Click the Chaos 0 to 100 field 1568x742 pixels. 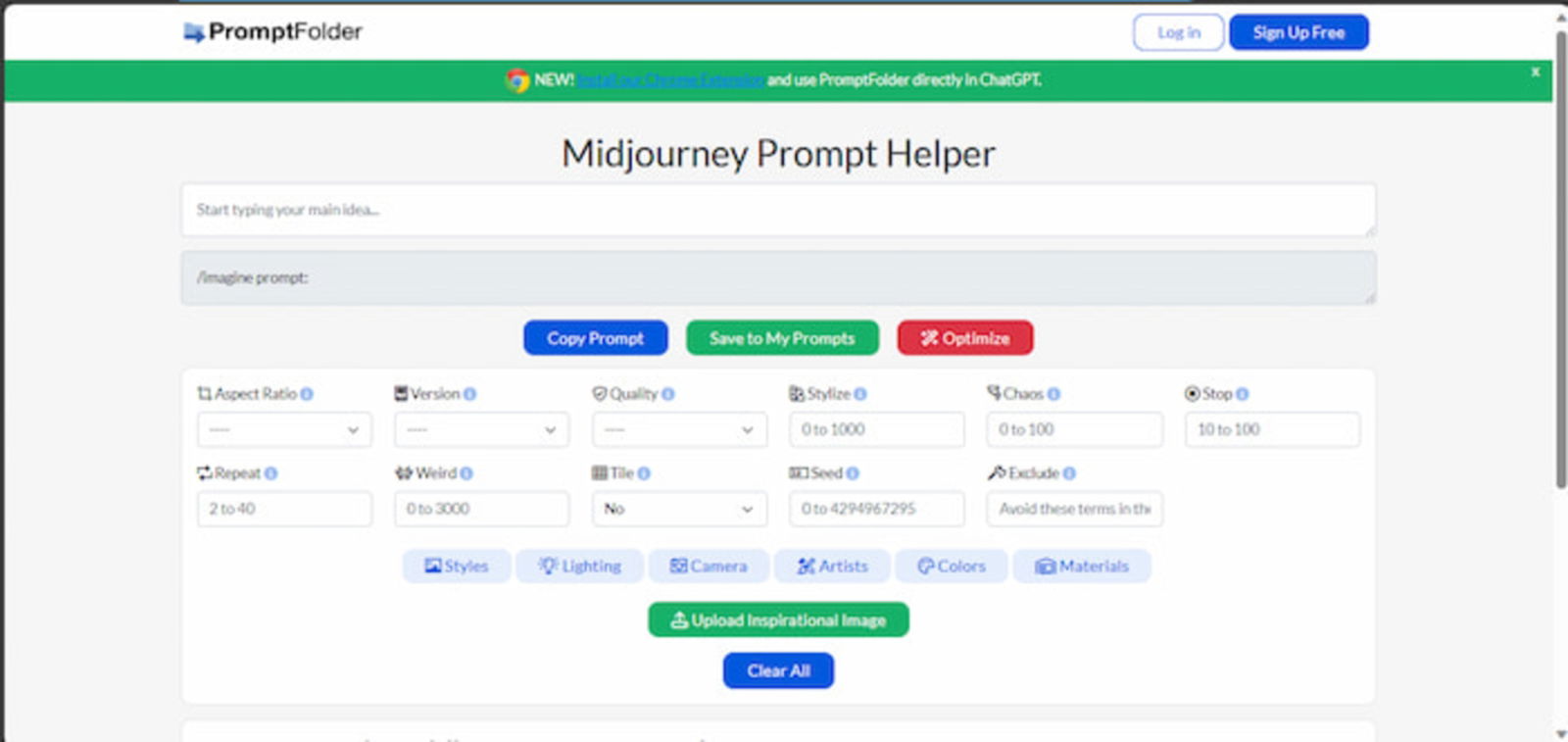coord(1074,429)
